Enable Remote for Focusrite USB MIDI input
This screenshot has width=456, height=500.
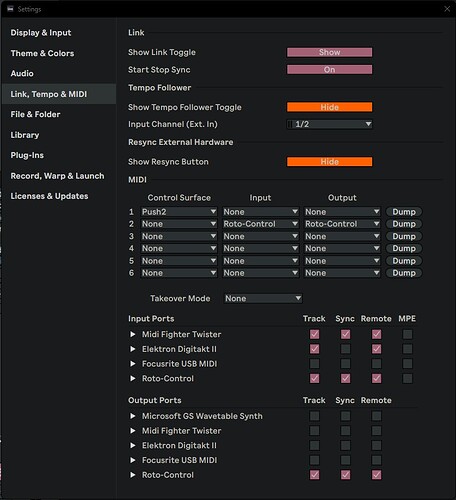click(x=376, y=363)
